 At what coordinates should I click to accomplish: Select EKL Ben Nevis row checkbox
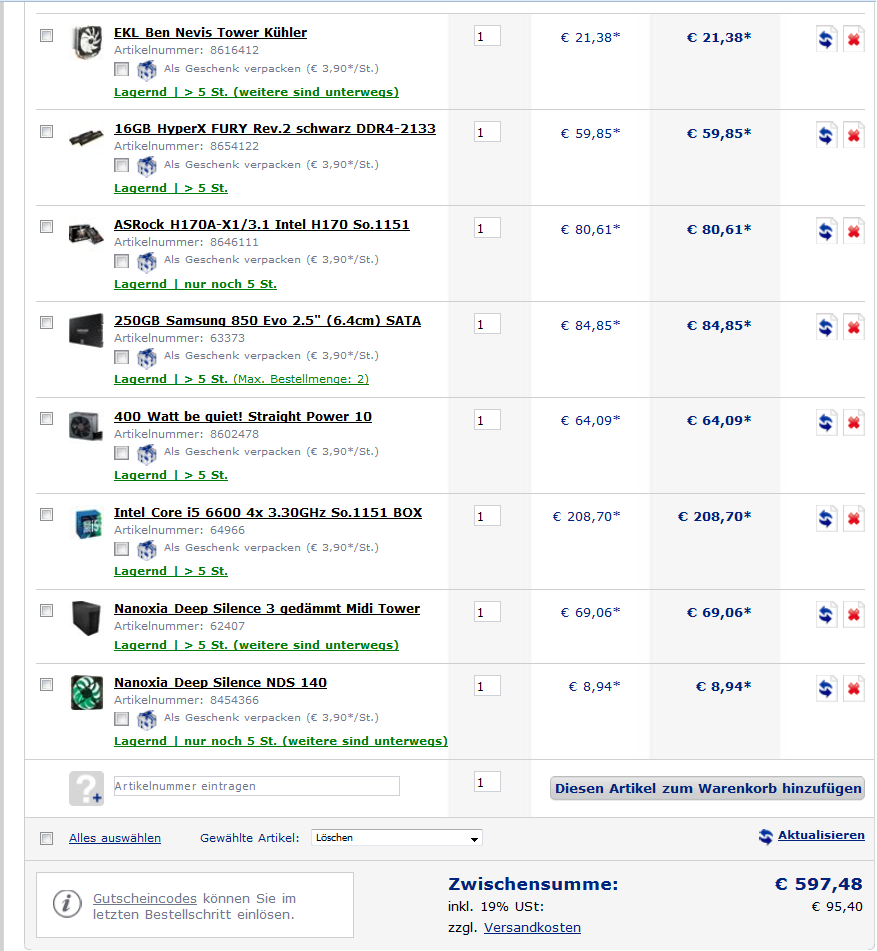click(x=47, y=36)
